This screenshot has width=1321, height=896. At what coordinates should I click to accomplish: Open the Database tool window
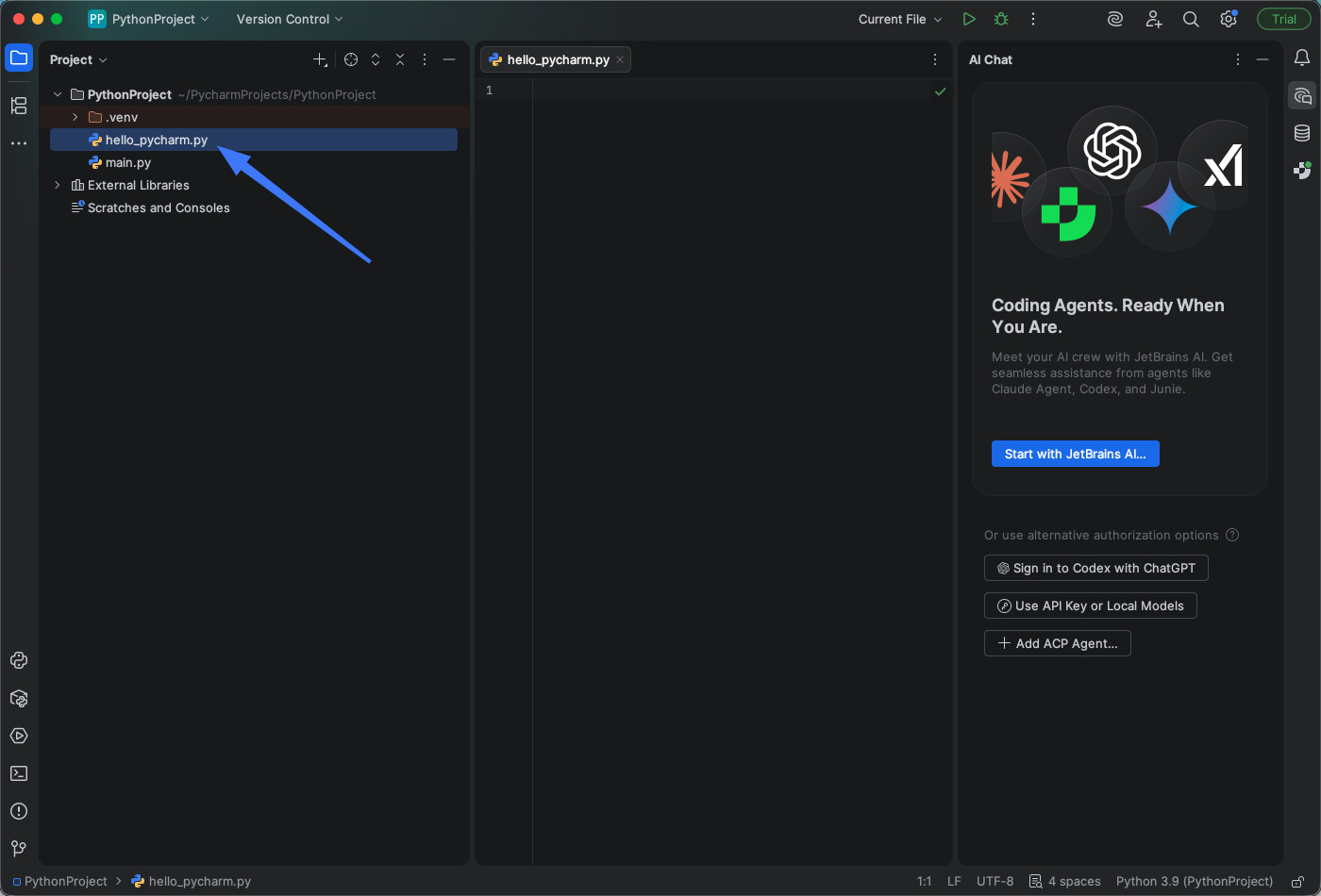tap(1302, 133)
